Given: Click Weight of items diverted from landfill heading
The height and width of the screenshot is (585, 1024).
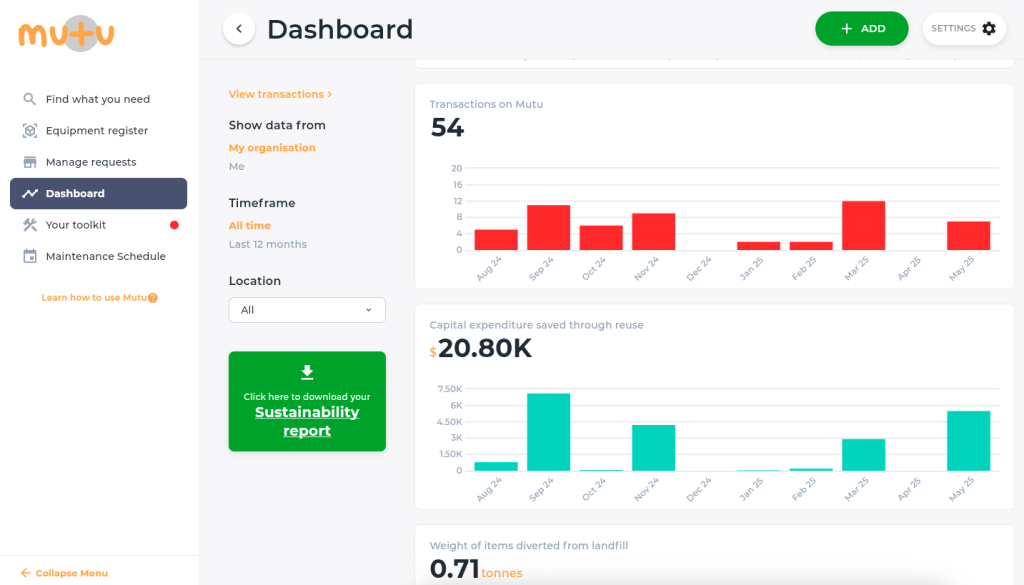Looking at the screenshot, I should point(528,546).
